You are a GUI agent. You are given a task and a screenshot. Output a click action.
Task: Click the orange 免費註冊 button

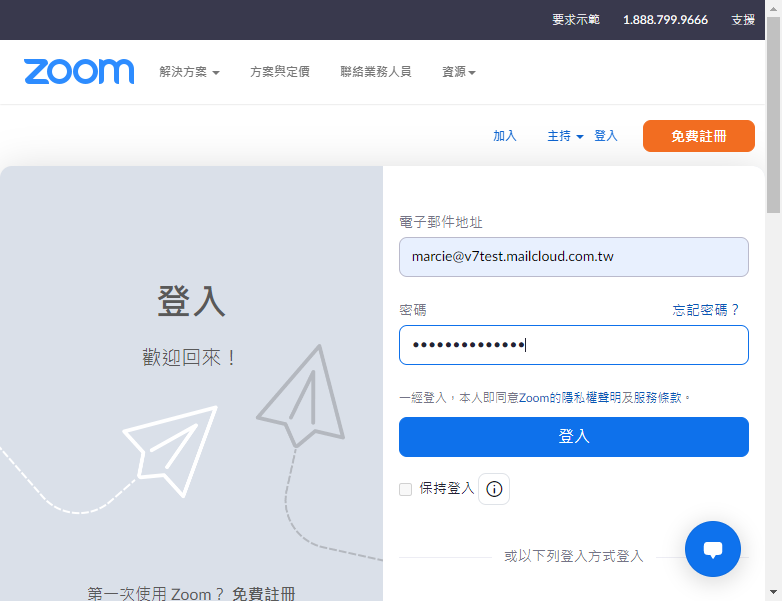click(699, 136)
